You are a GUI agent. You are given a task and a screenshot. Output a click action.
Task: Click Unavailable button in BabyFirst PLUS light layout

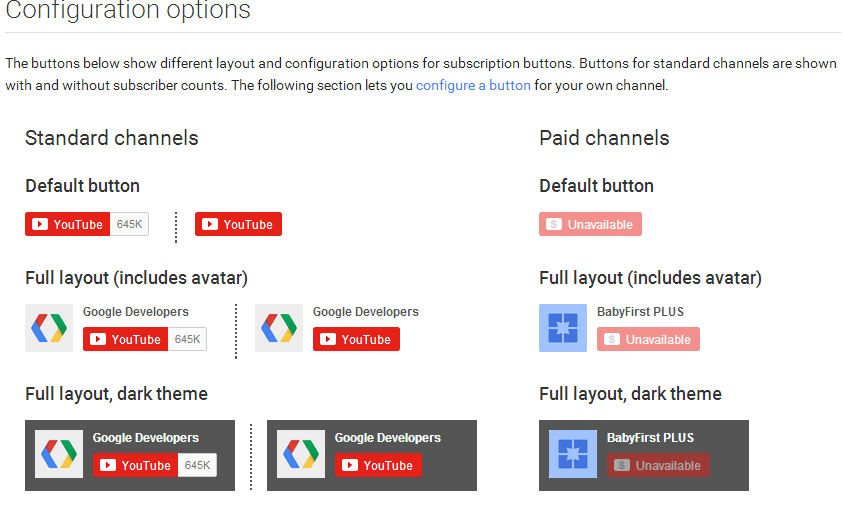pos(648,339)
